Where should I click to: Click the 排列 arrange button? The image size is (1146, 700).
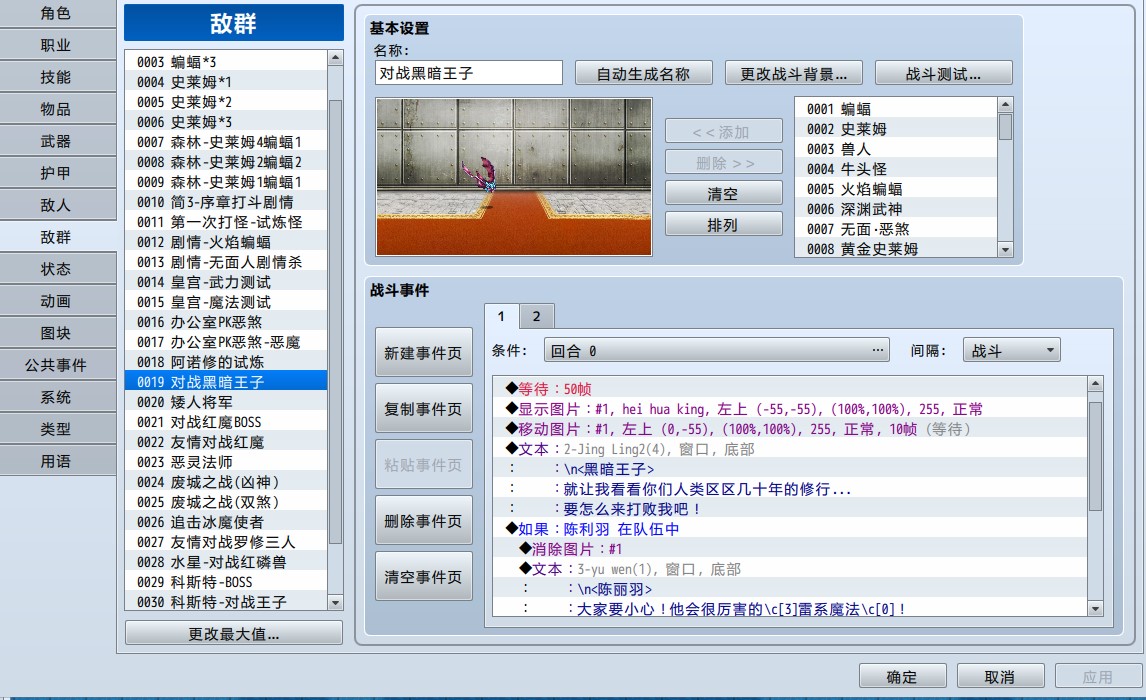pyautogui.click(x=724, y=224)
